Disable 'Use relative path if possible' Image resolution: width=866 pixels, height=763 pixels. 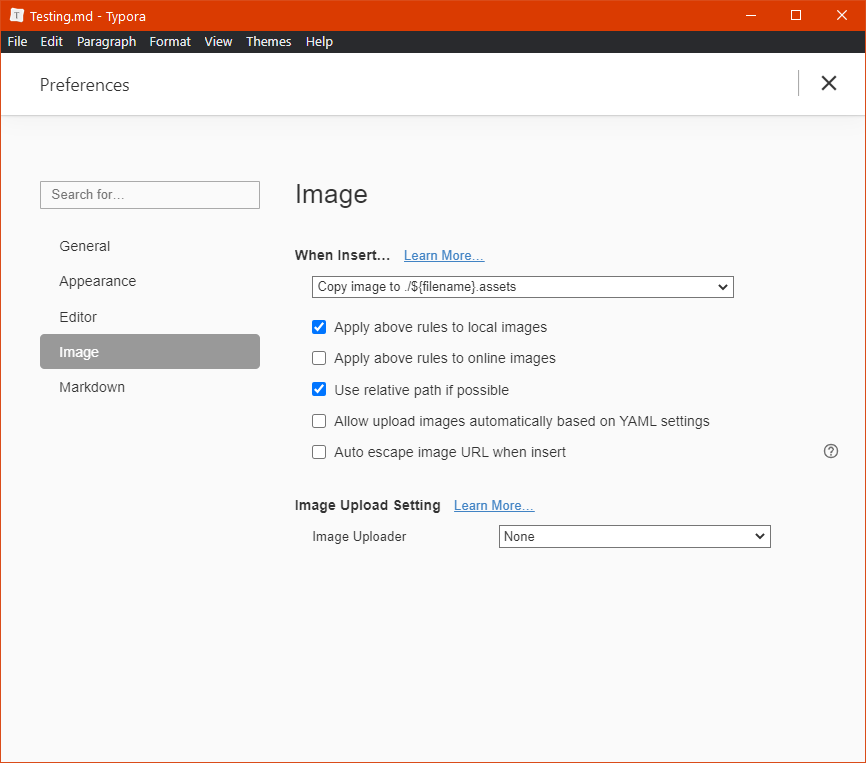[x=319, y=389]
